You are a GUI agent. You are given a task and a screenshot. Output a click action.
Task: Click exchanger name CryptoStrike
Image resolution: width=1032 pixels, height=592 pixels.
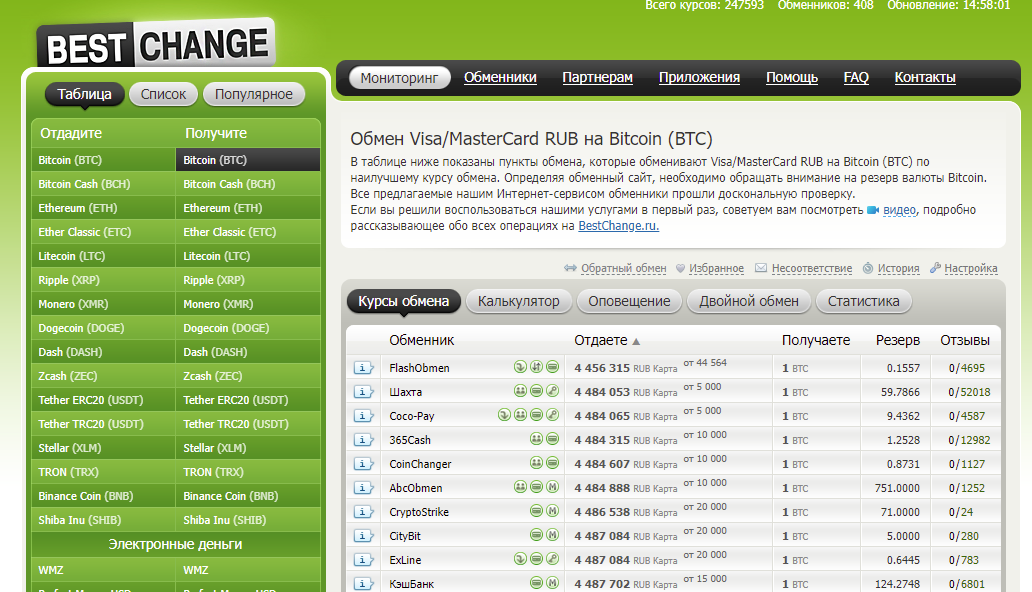coord(419,512)
